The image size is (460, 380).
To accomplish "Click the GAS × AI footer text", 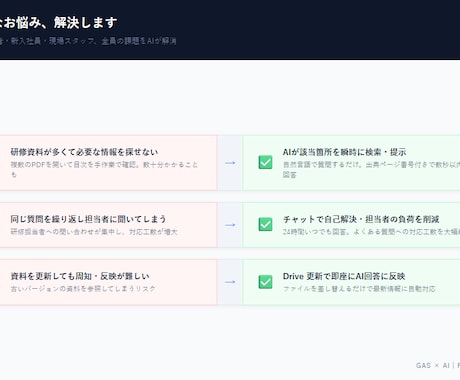I will [438, 365].
